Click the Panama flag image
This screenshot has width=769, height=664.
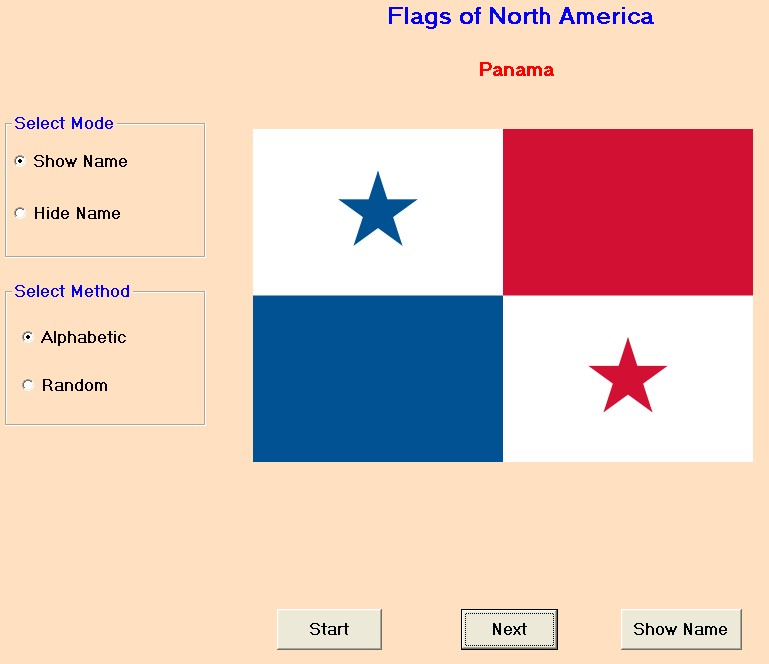click(503, 295)
